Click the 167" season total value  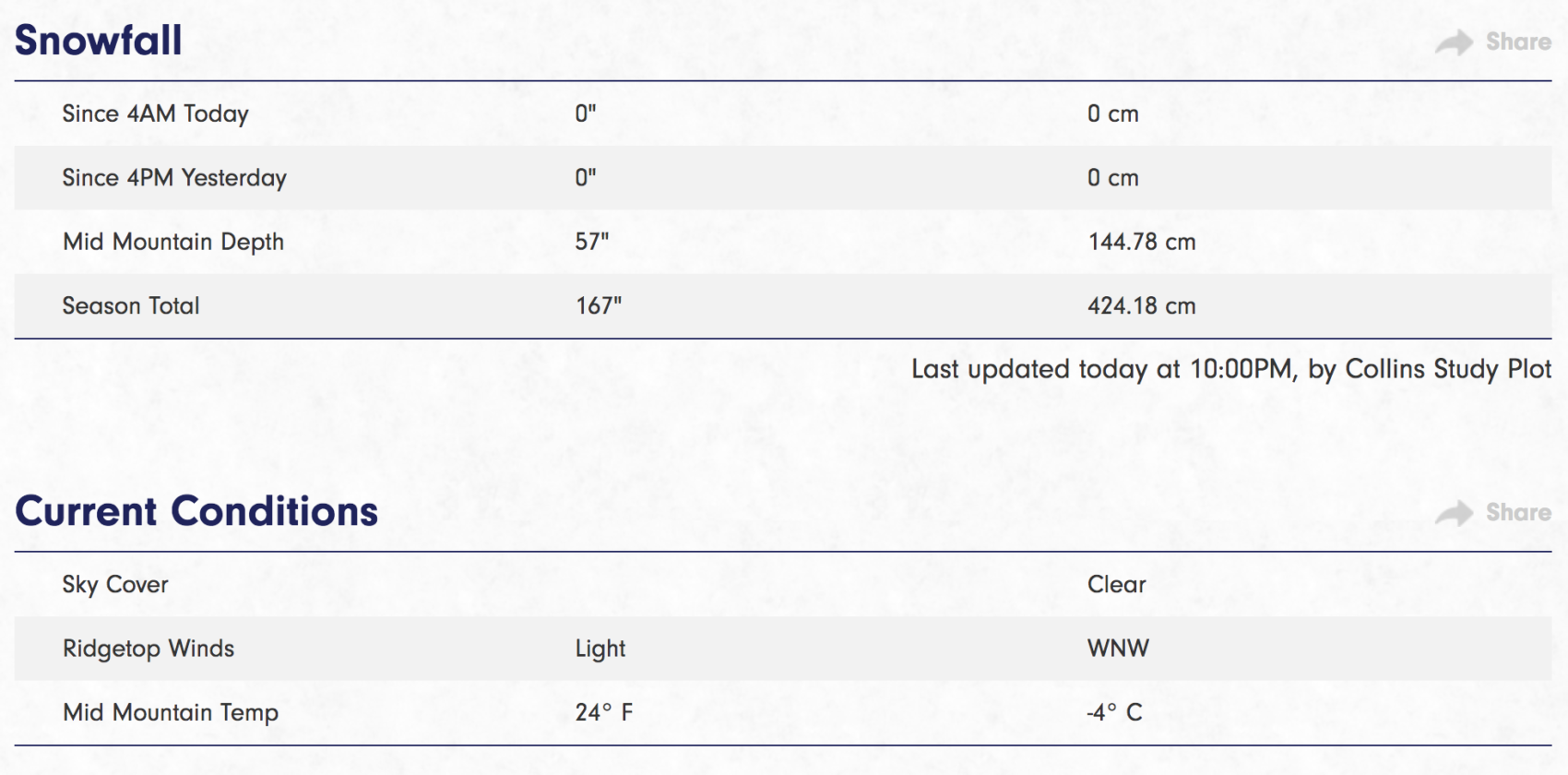coord(599,305)
